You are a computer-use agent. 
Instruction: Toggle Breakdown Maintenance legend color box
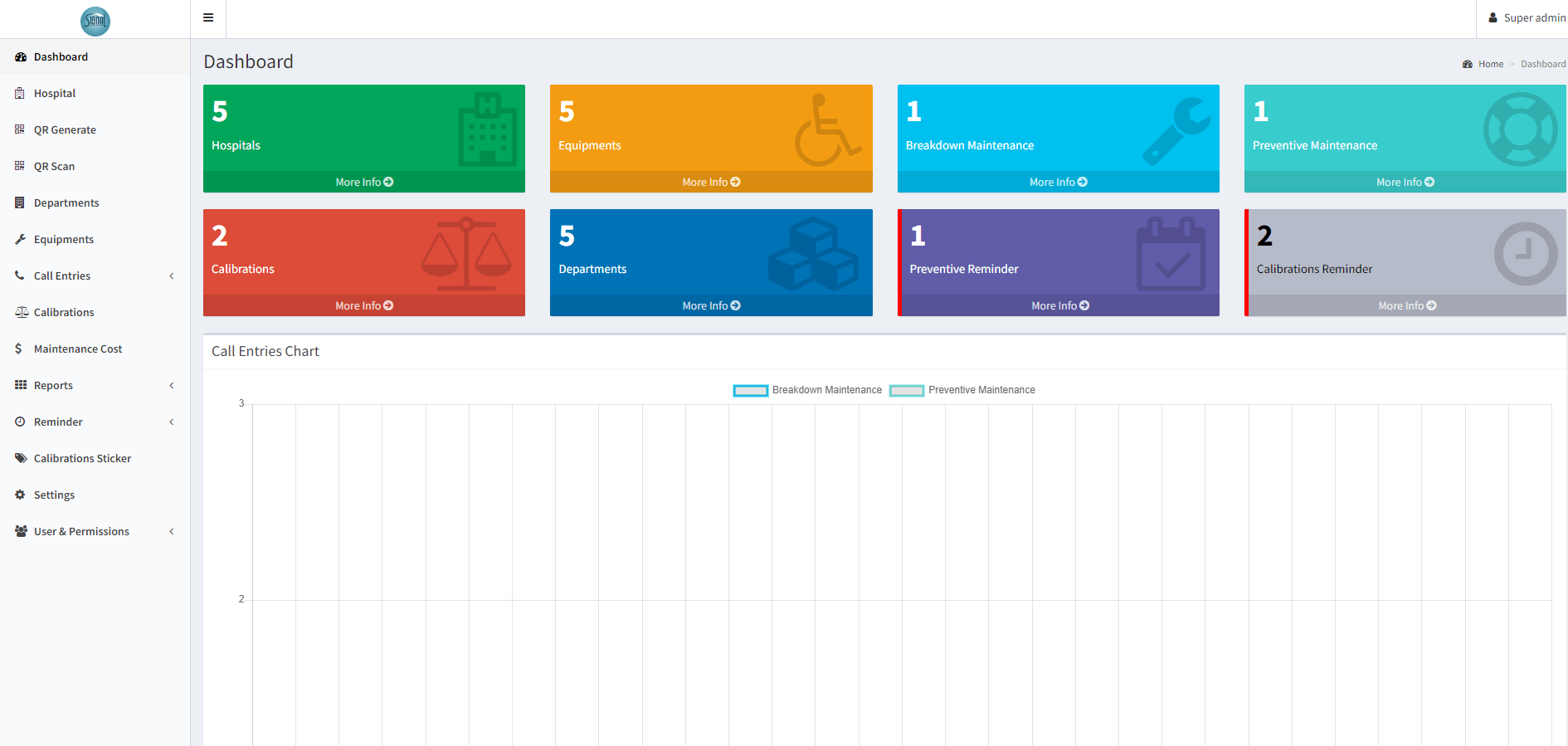point(751,390)
